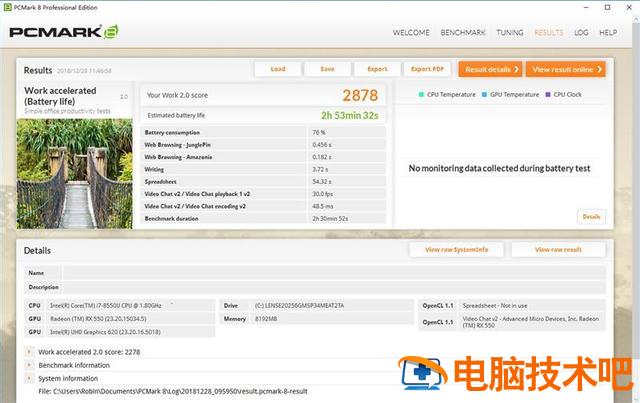Select the RESULTS tab
This screenshot has height=403, width=640.
coord(549,33)
